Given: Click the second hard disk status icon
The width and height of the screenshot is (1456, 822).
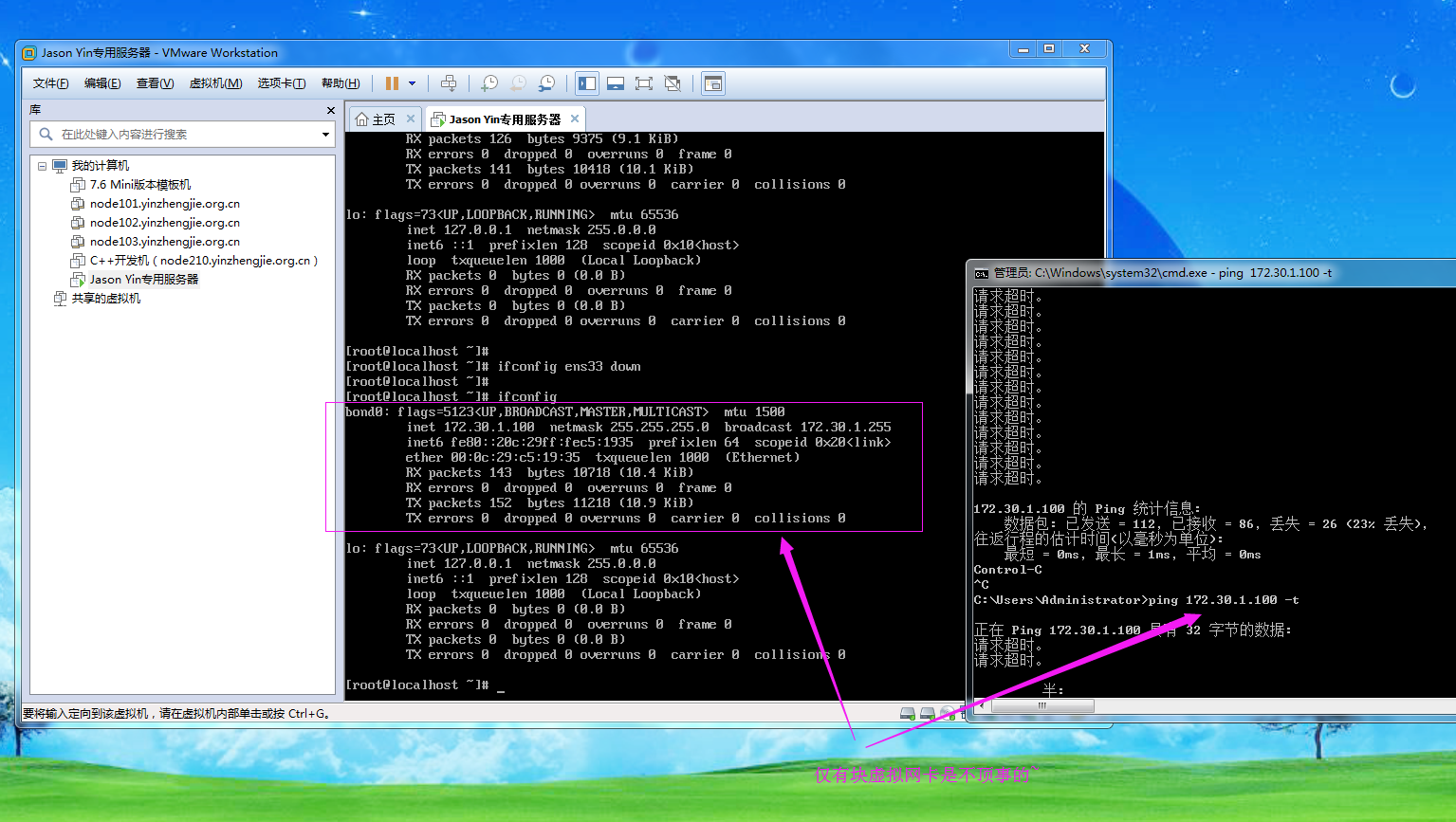Looking at the screenshot, I should pos(928,713).
